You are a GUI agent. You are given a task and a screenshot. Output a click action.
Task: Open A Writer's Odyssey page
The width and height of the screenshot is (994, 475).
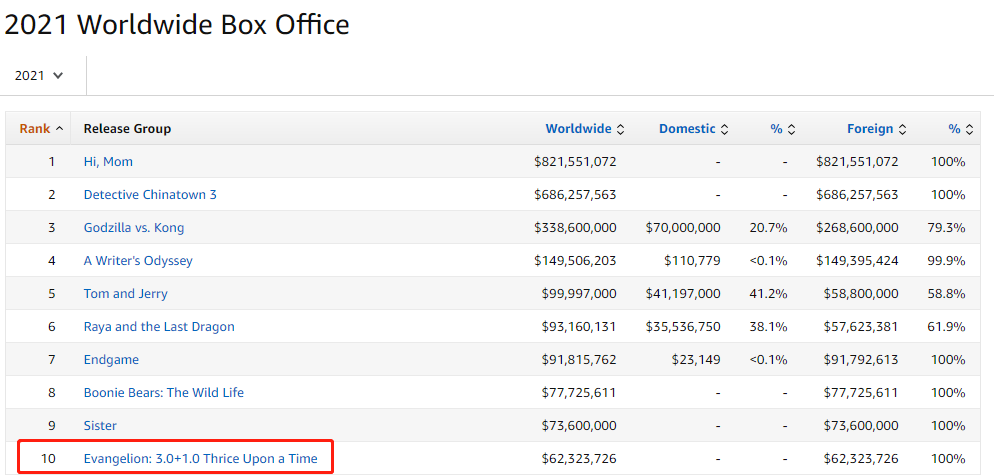tap(138, 261)
